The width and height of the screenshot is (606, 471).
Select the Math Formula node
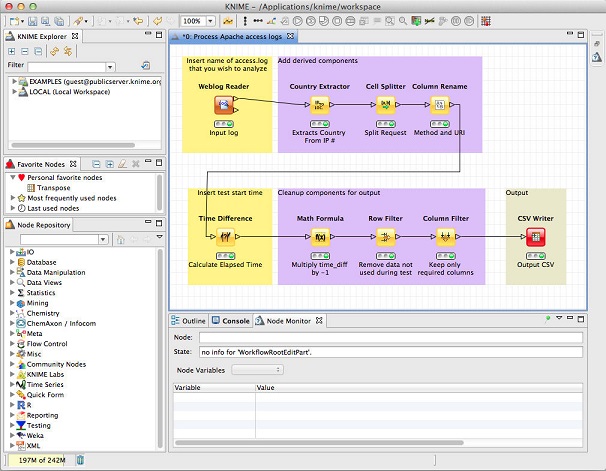[x=320, y=236]
